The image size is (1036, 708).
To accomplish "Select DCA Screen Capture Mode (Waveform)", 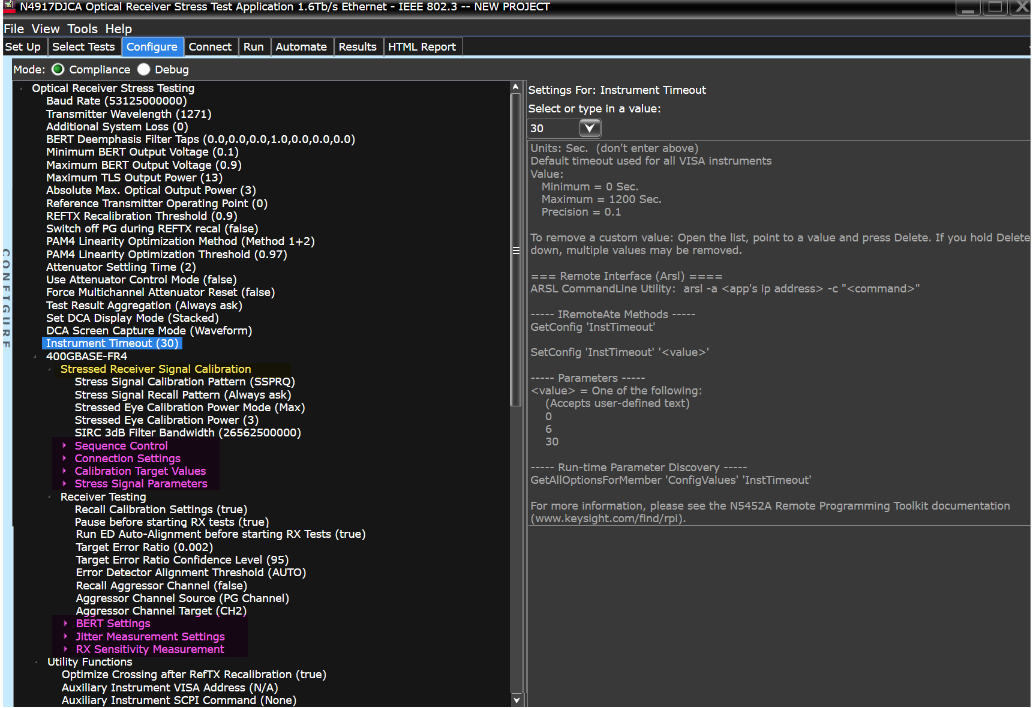I will click(x=149, y=331).
